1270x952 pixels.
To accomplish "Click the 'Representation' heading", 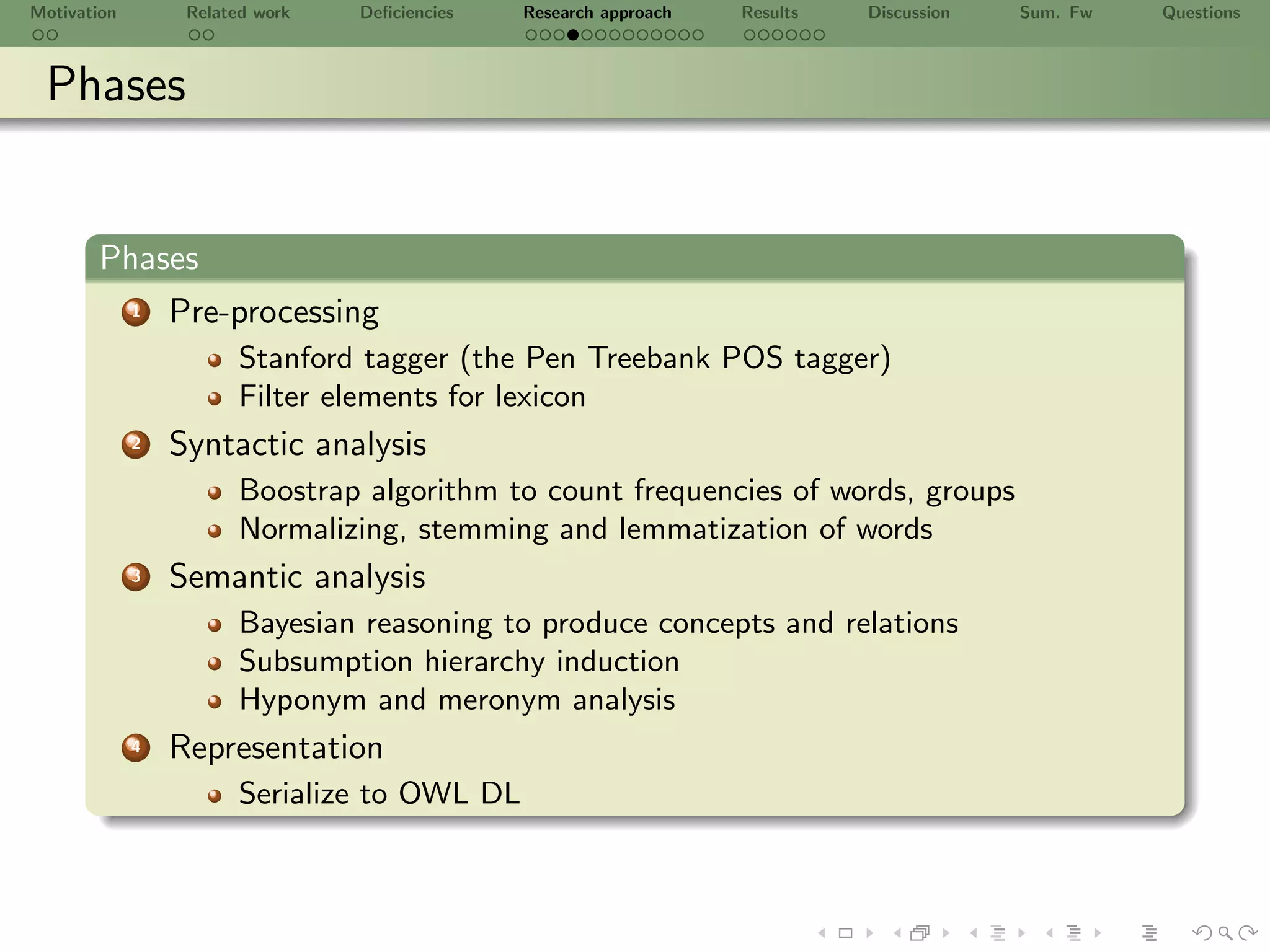I will tap(276, 748).
